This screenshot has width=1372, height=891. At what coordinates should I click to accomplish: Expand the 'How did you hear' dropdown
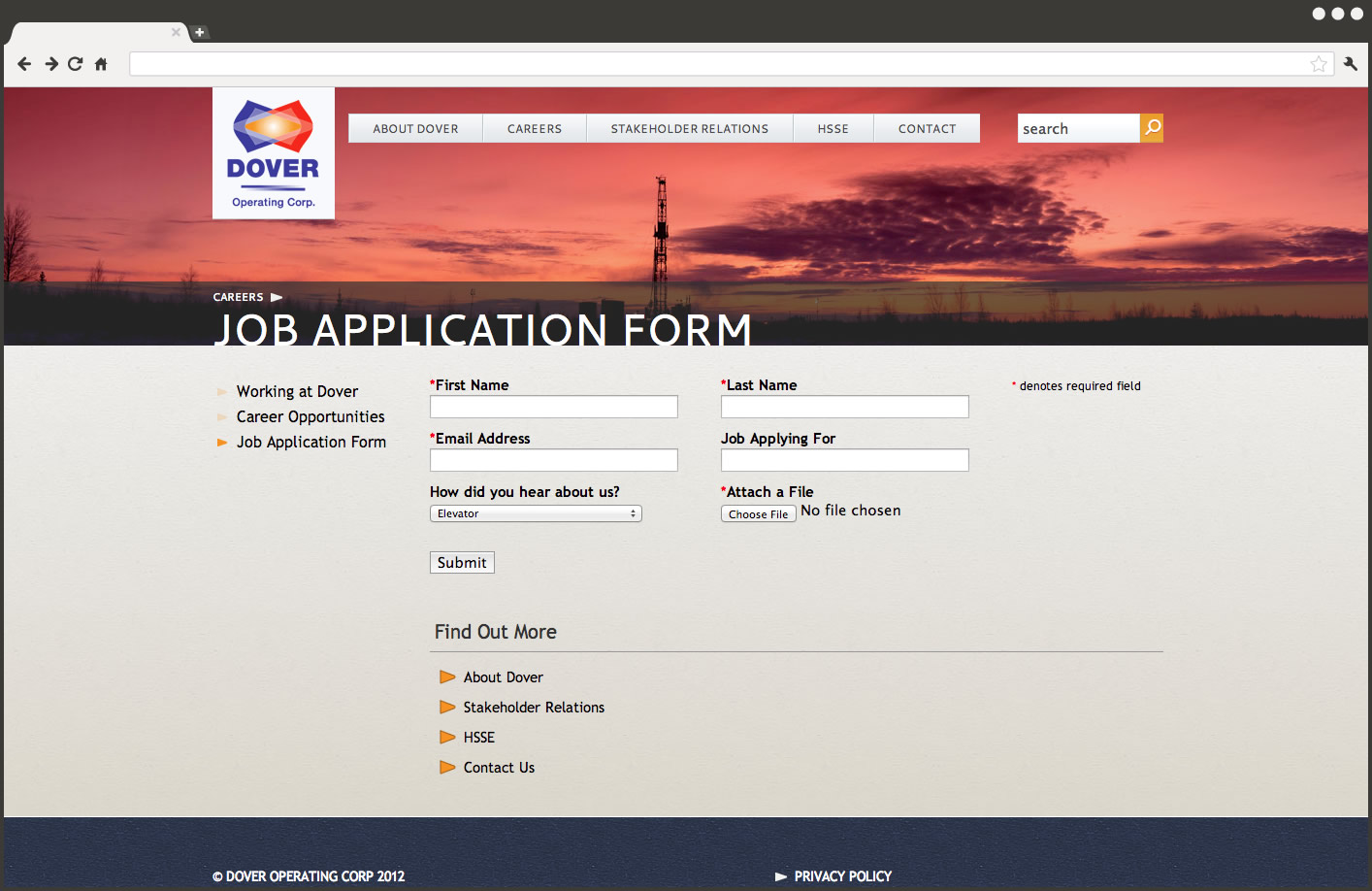pos(536,513)
